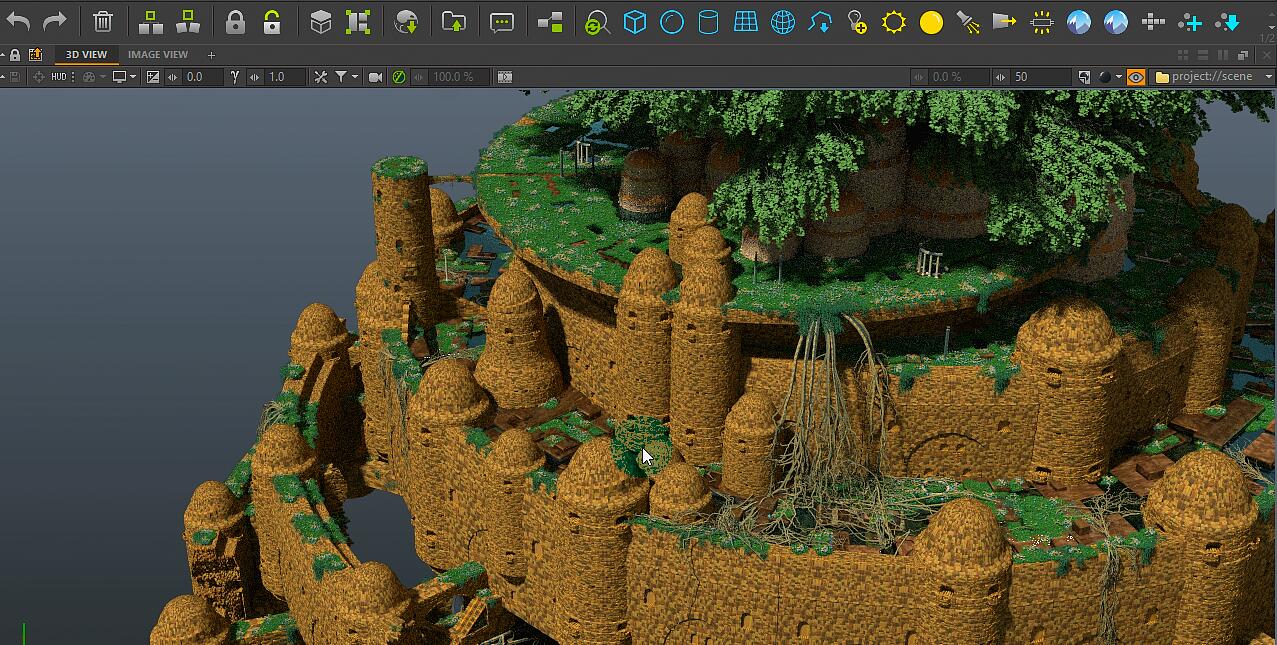Click the speech bubble comment icon
Viewport: 1277px width, 645px height.
point(502,21)
